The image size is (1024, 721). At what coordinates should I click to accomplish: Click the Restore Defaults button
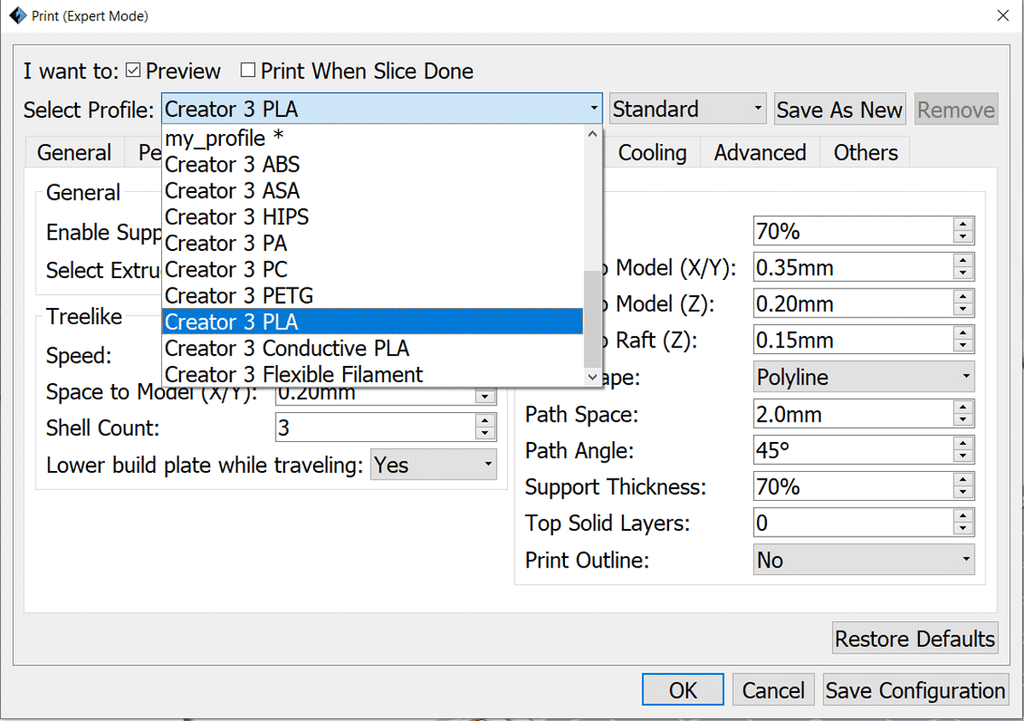coord(914,638)
